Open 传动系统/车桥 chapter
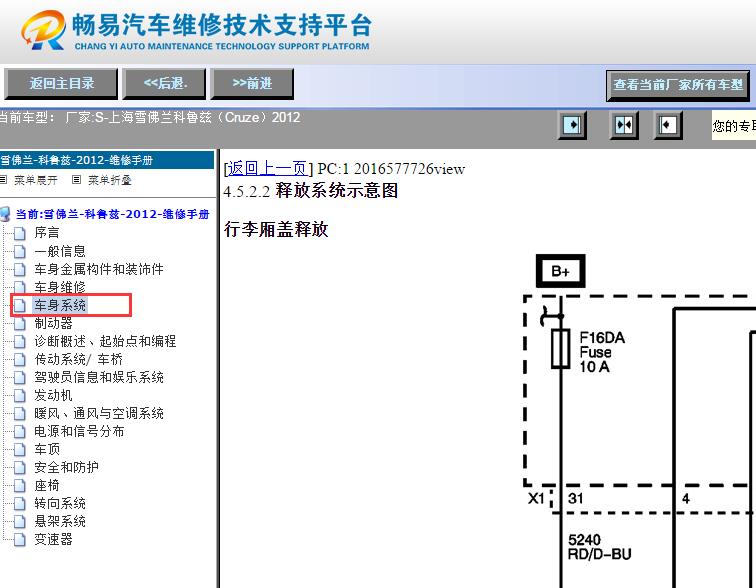Image resolution: width=756 pixels, height=588 pixels. 79,359
